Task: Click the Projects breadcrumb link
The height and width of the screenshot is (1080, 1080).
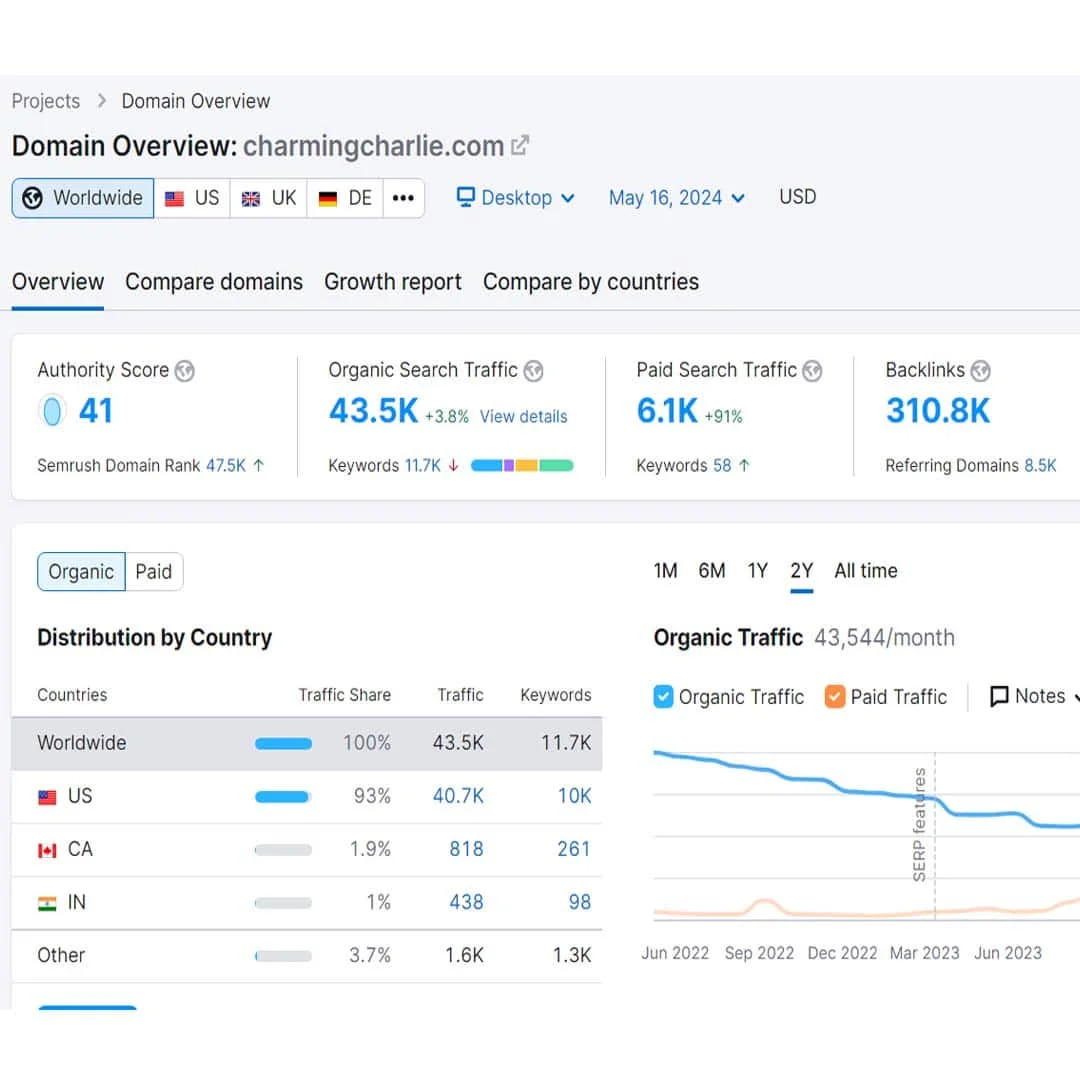Action: point(45,101)
